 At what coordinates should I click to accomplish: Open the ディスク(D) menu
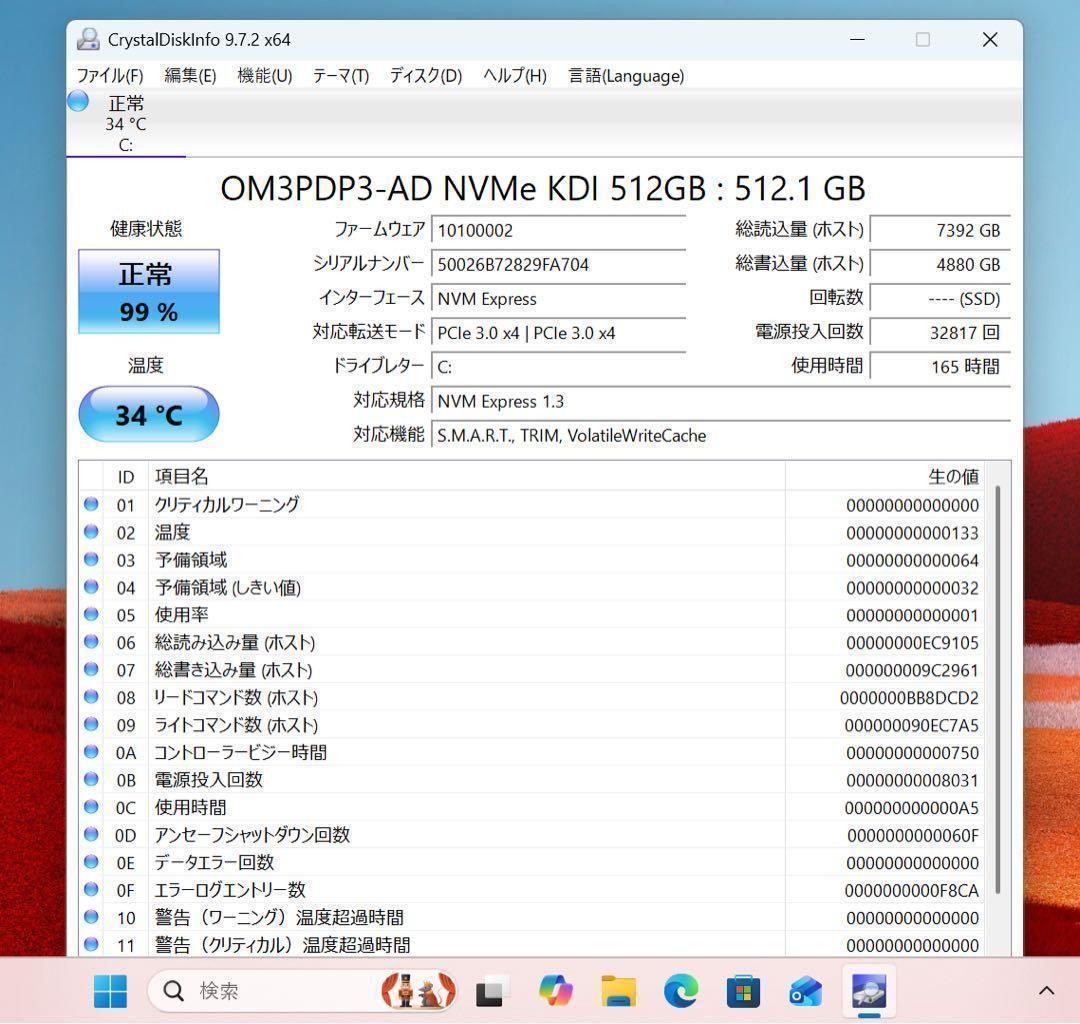425,75
